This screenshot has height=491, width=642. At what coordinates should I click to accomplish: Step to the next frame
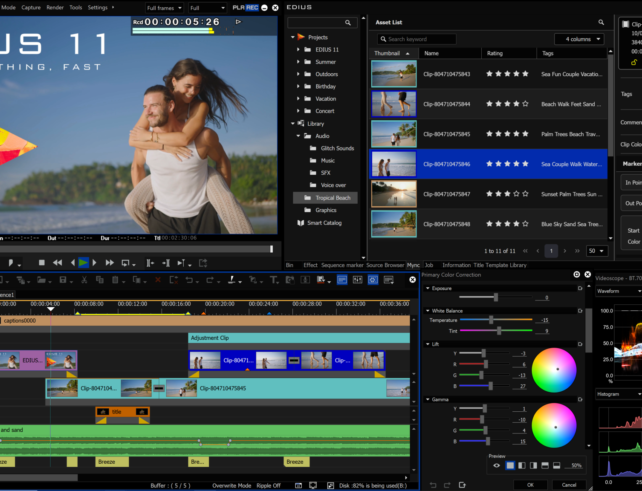[x=95, y=263]
